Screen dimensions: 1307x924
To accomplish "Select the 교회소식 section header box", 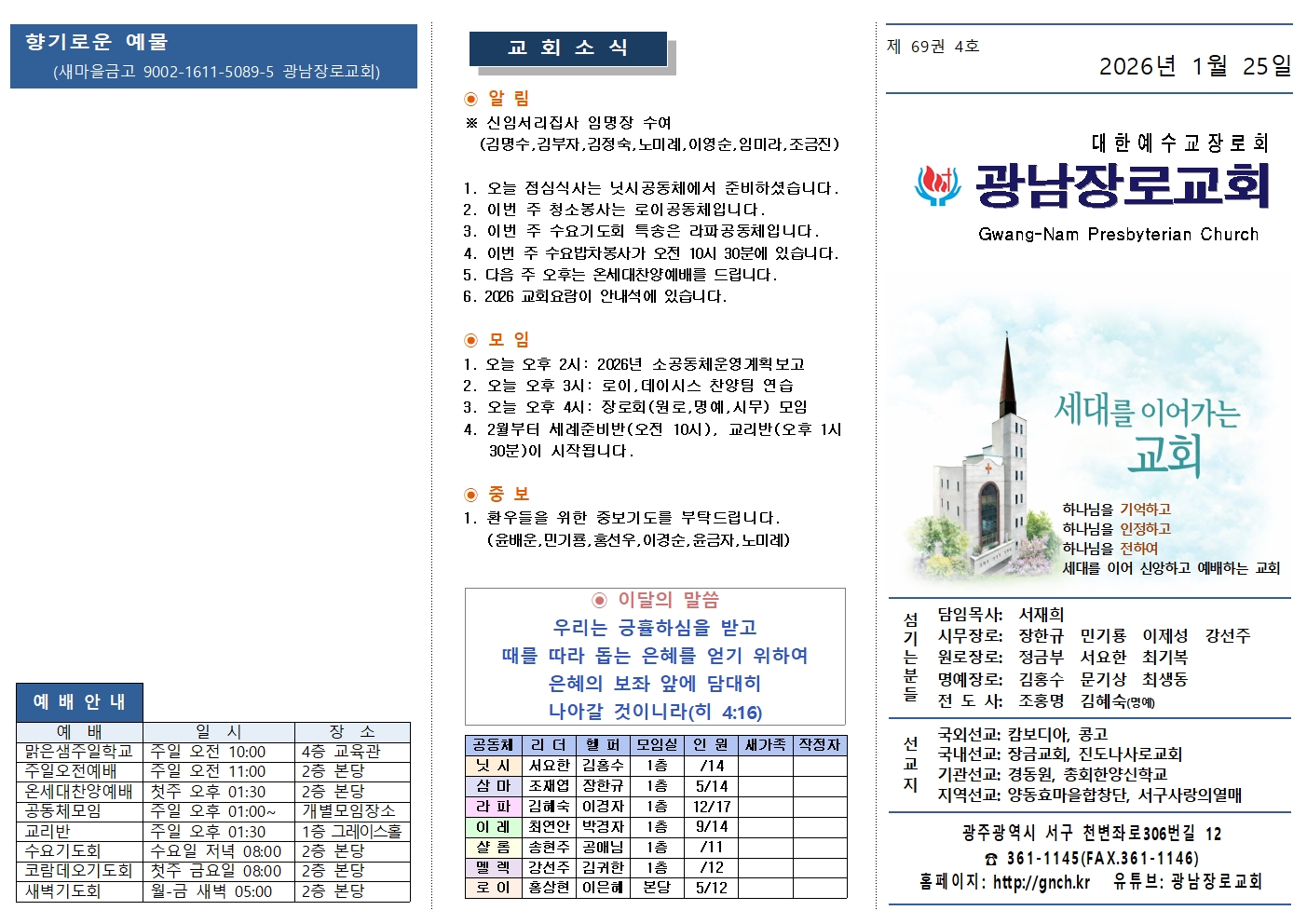I will 568,48.
